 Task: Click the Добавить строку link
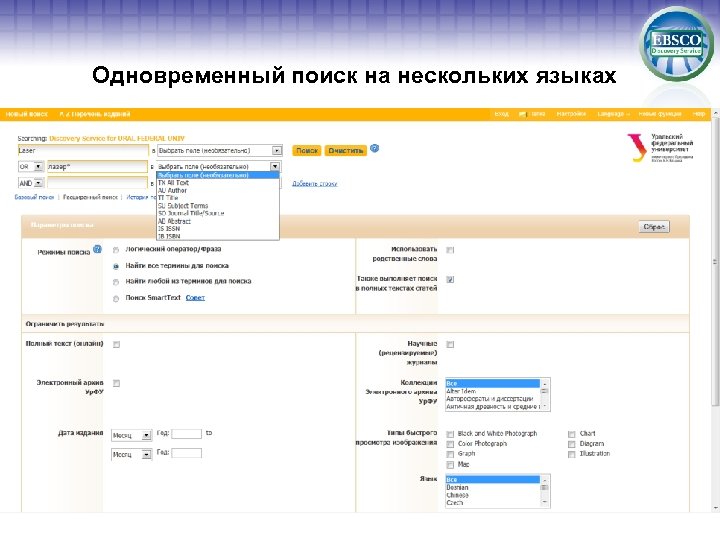(x=315, y=184)
